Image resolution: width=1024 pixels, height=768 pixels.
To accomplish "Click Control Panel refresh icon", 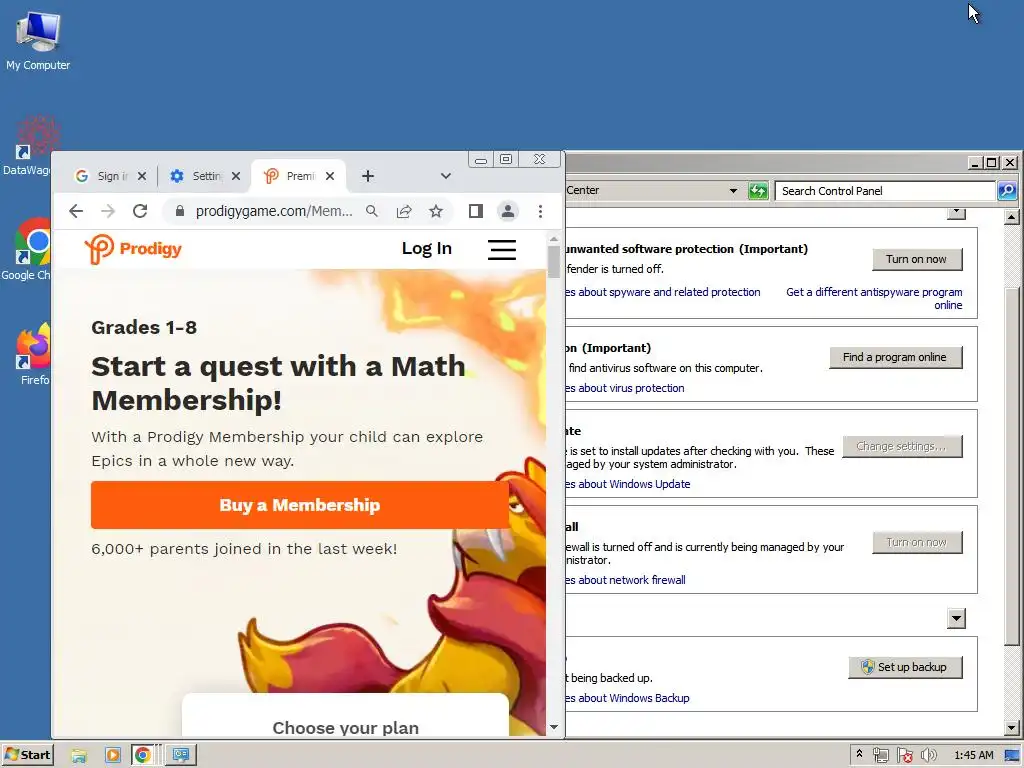I will pos(758,191).
